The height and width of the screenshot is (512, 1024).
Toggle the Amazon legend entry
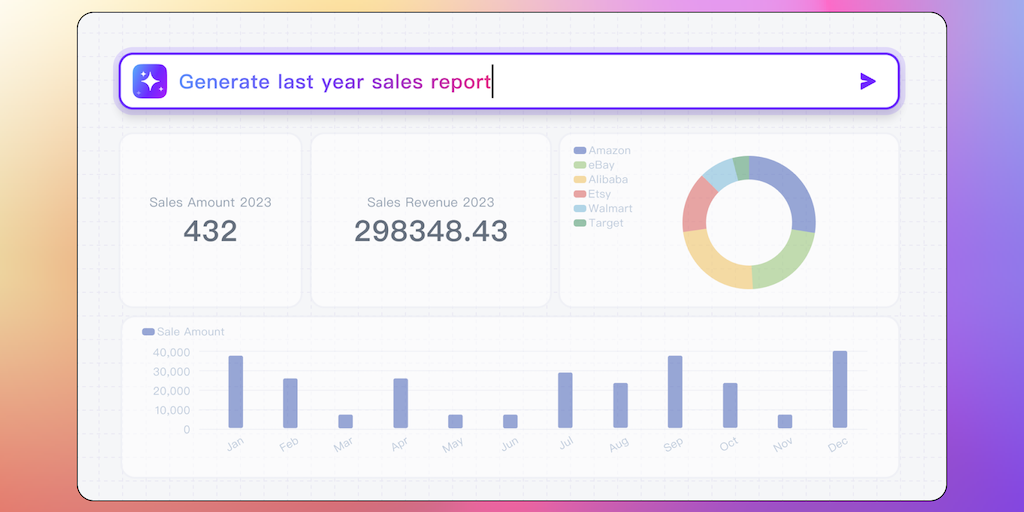click(x=603, y=151)
